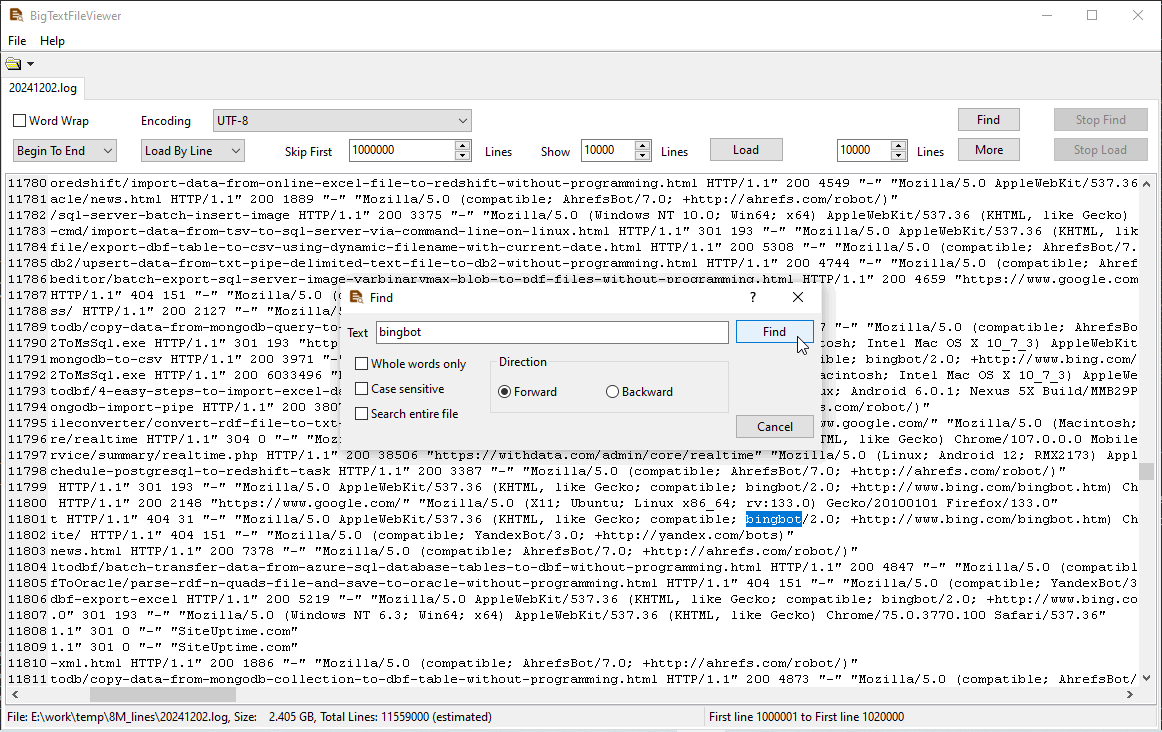The height and width of the screenshot is (732, 1162).
Task: Switch to the 20241202.log tab
Action: (x=43, y=88)
